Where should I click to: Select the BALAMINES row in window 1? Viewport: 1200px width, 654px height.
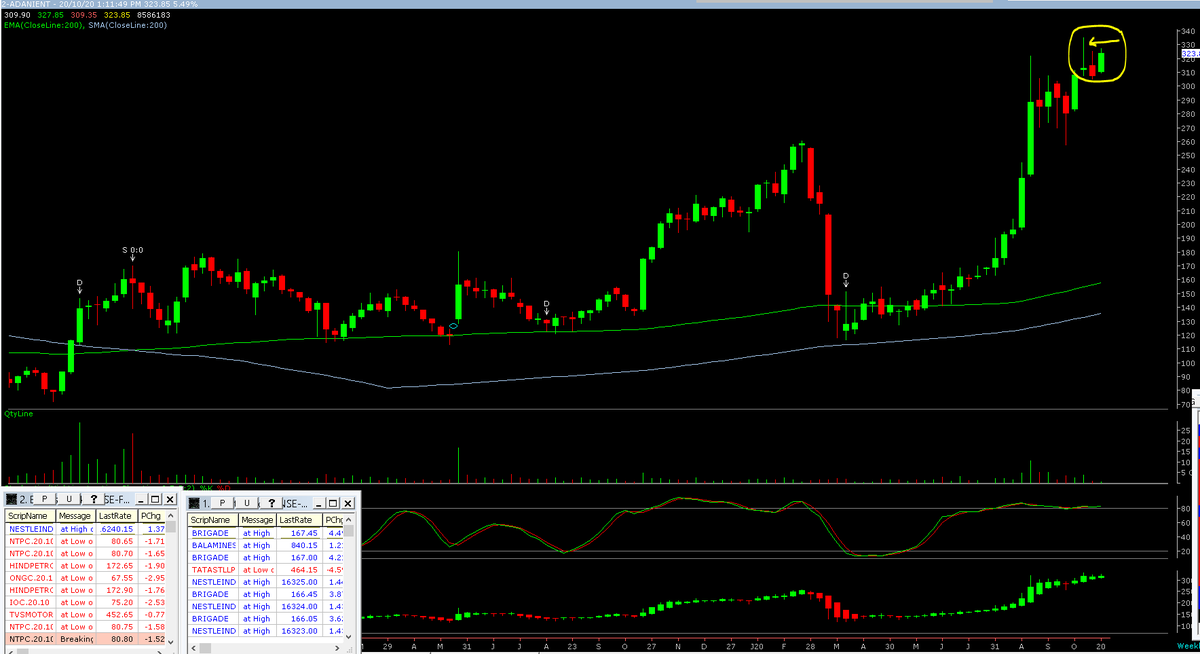coord(265,545)
